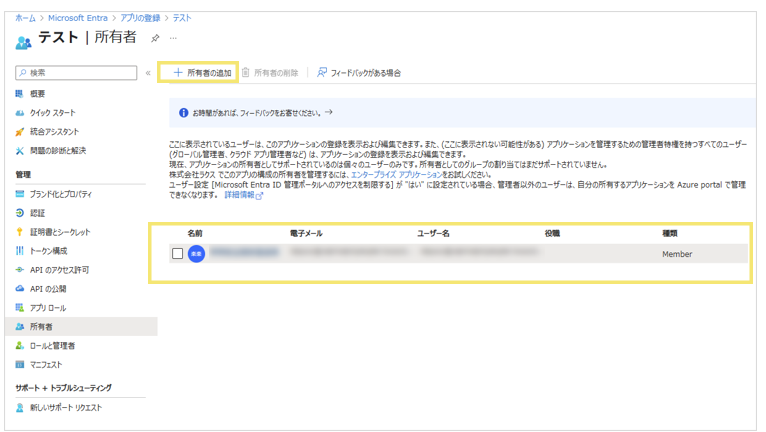Click the 新しいサポート リクエスト person icon
766x432 pixels.
[x=20, y=408]
